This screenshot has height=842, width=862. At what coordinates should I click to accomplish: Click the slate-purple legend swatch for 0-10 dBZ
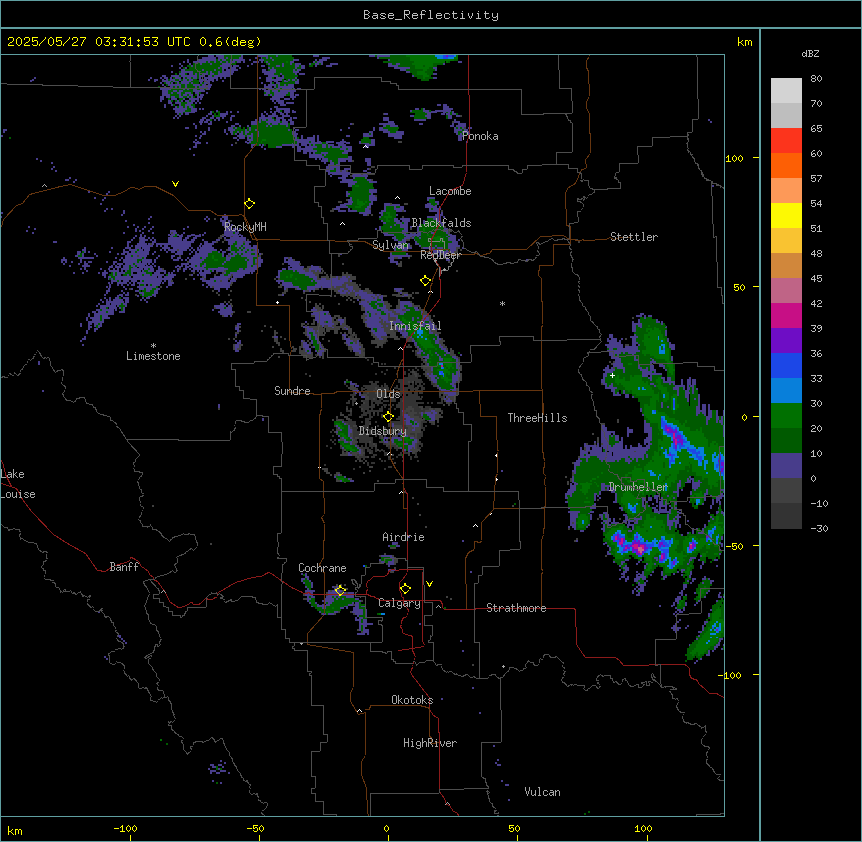[786, 466]
